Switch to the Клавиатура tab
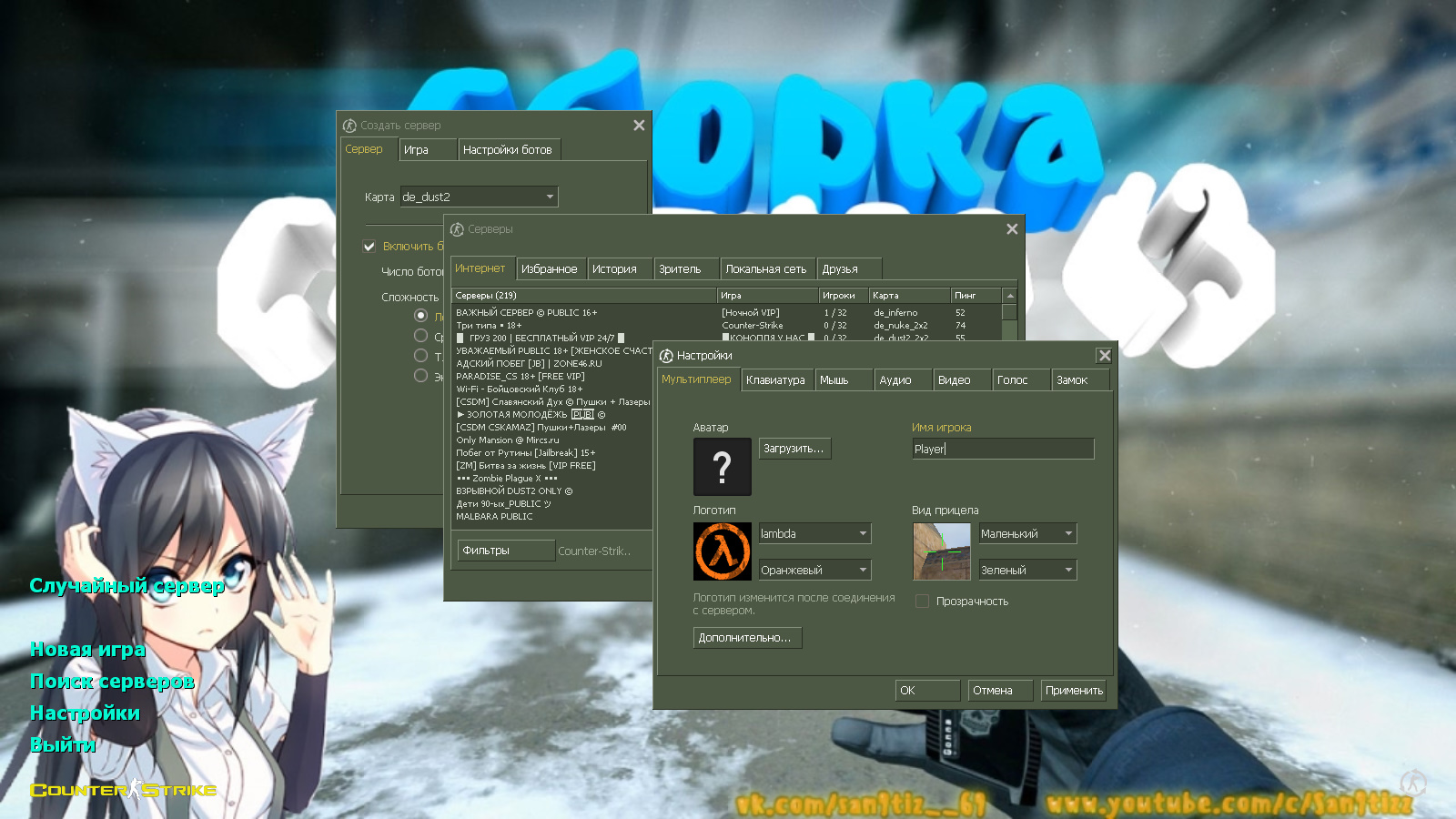The image size is (1456, 819). pos(775,380)
